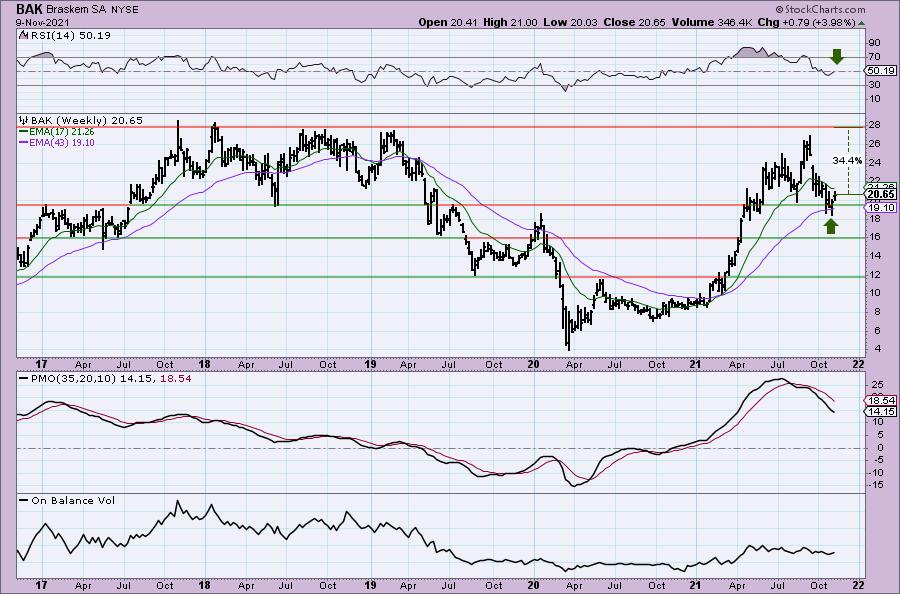Click the black line marker before PMO(35,20,10)
Screen dimensions: 900x594
24,379
